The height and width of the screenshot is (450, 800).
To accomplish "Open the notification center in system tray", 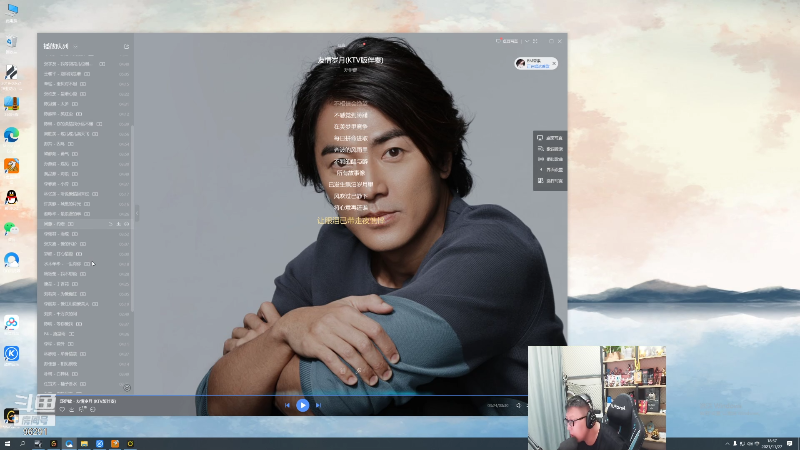I will click(790, 444).
